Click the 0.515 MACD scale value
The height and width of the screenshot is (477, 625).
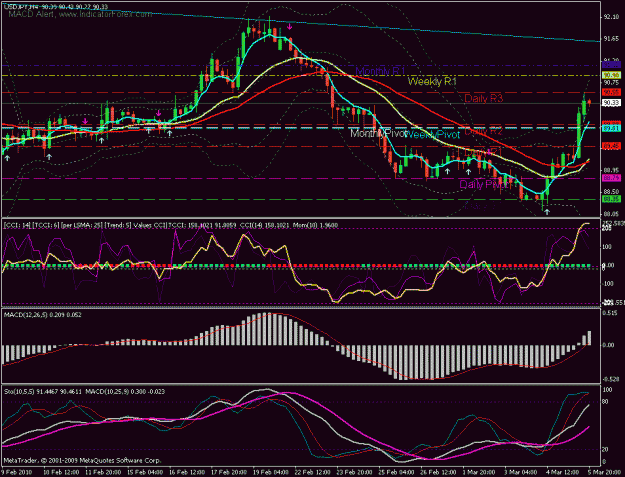pyautogui.click(x=609, y=314)
